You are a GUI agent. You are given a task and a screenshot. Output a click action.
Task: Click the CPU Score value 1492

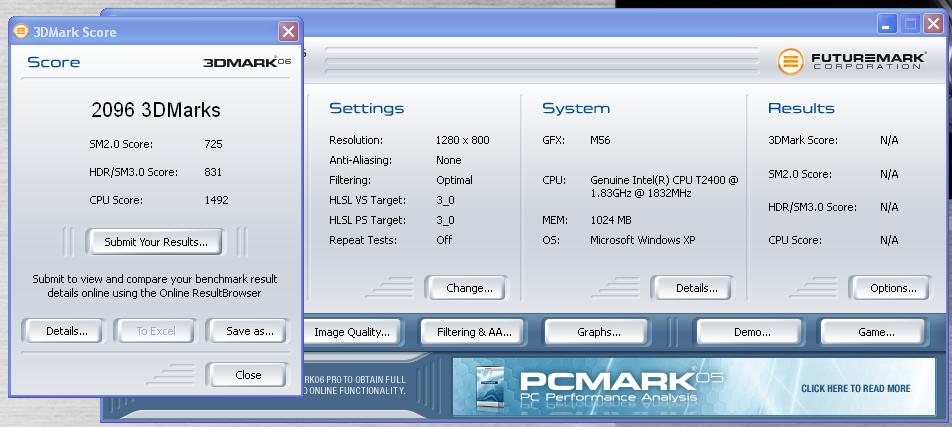coord(216,200)
